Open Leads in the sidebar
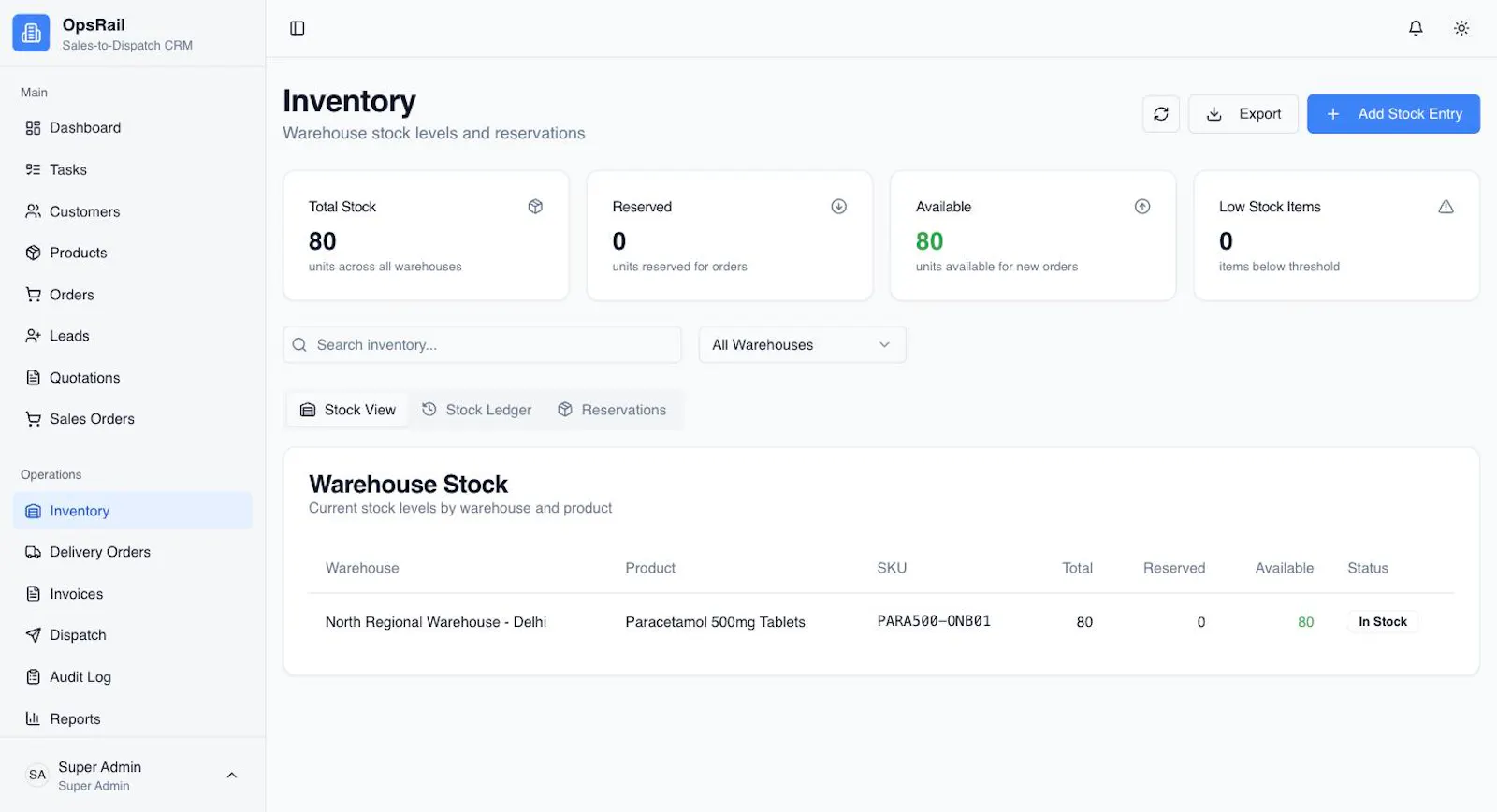The height and width of the screenshot is (812, 1497). tap(133, 336)
